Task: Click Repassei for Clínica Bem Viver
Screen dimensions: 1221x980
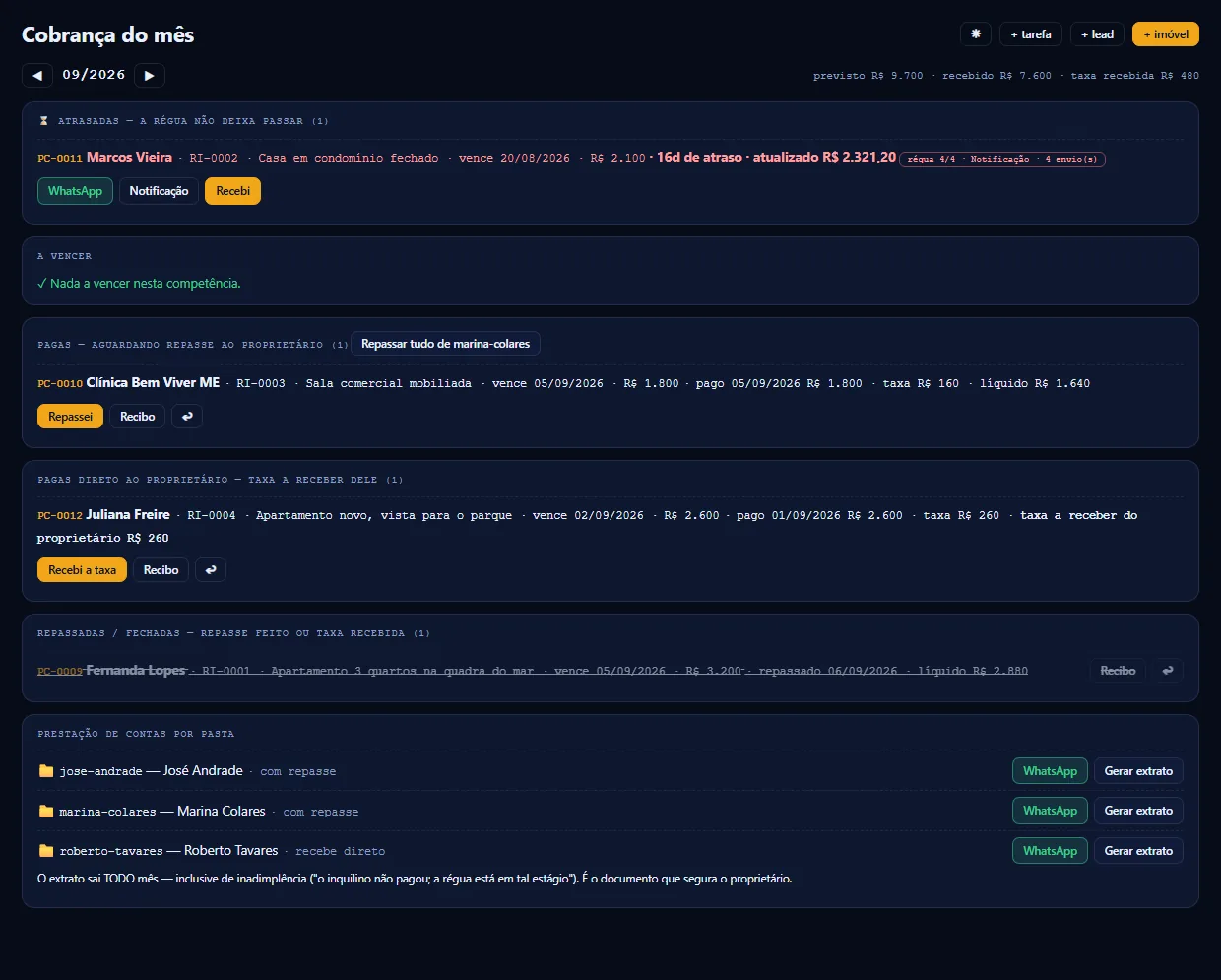Action: [70, 417]
